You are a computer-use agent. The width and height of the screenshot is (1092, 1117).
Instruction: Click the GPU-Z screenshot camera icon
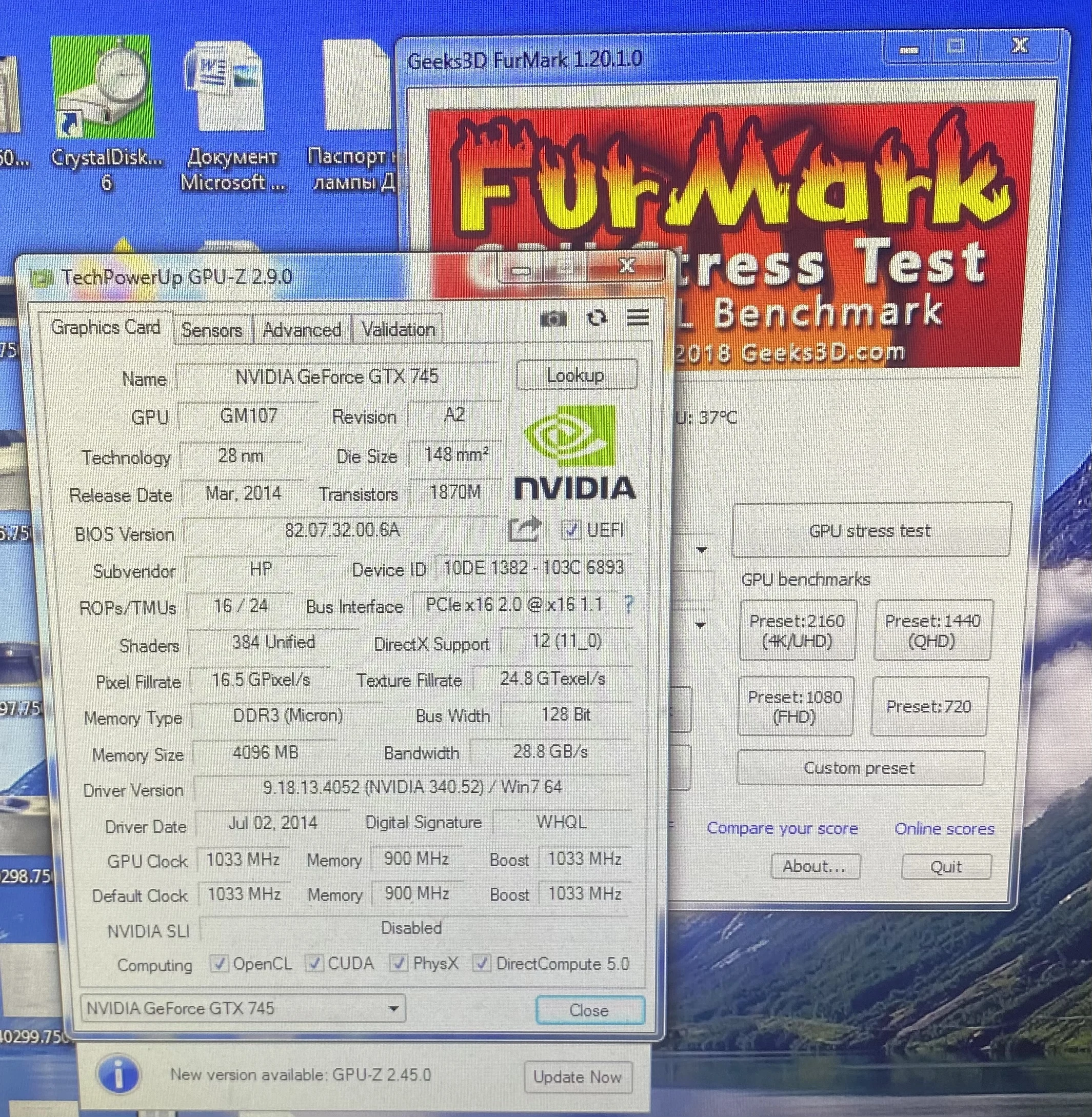tap(553, 319)
